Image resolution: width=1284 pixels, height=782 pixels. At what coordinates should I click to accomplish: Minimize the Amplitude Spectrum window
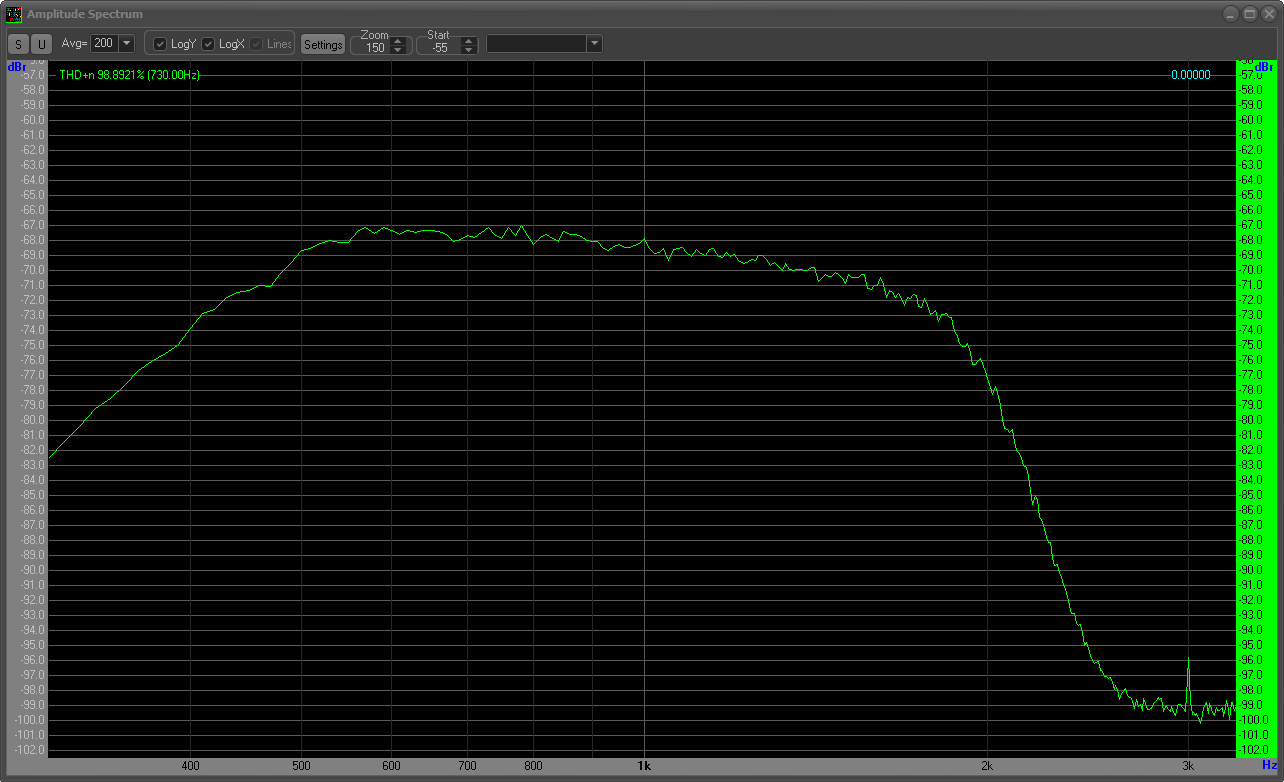click(1230, 14)
